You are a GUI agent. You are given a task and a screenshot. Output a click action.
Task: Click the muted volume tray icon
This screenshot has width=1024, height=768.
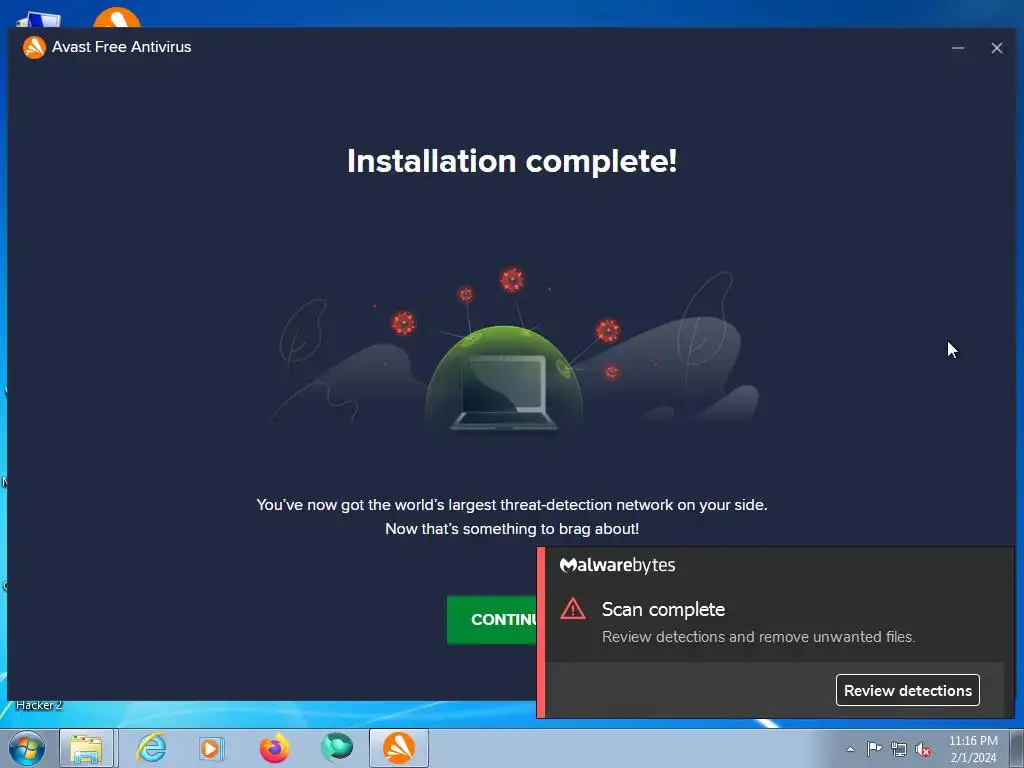(923, 749)
